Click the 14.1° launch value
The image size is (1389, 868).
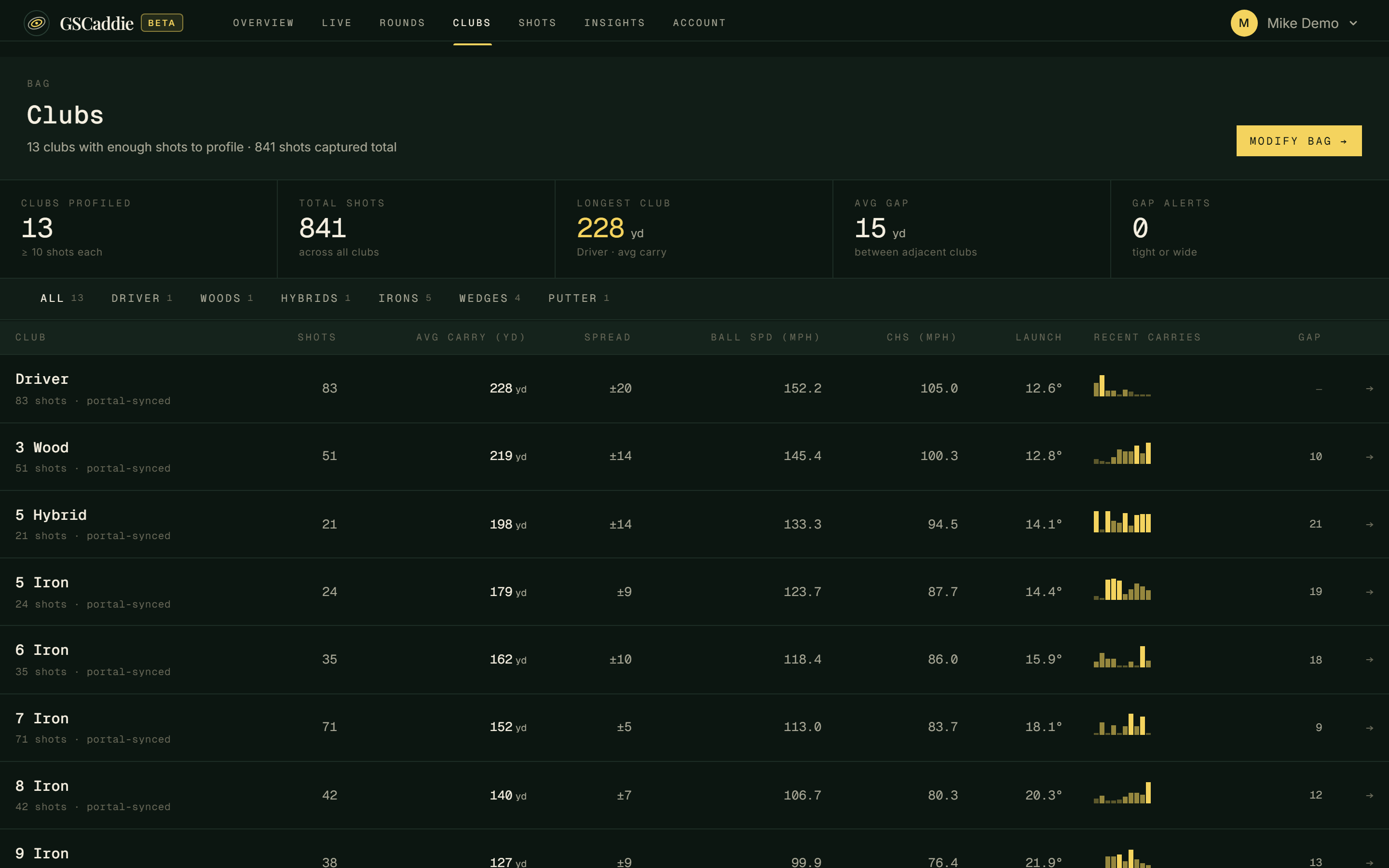(1044, 525)
